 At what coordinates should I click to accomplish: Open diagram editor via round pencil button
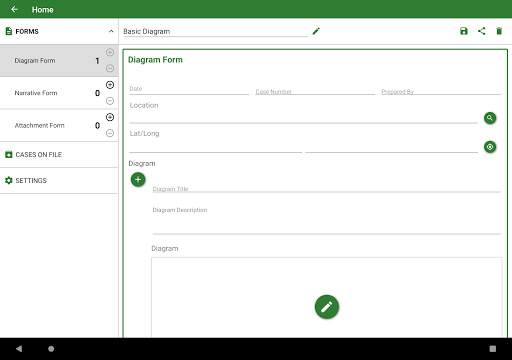327,307
